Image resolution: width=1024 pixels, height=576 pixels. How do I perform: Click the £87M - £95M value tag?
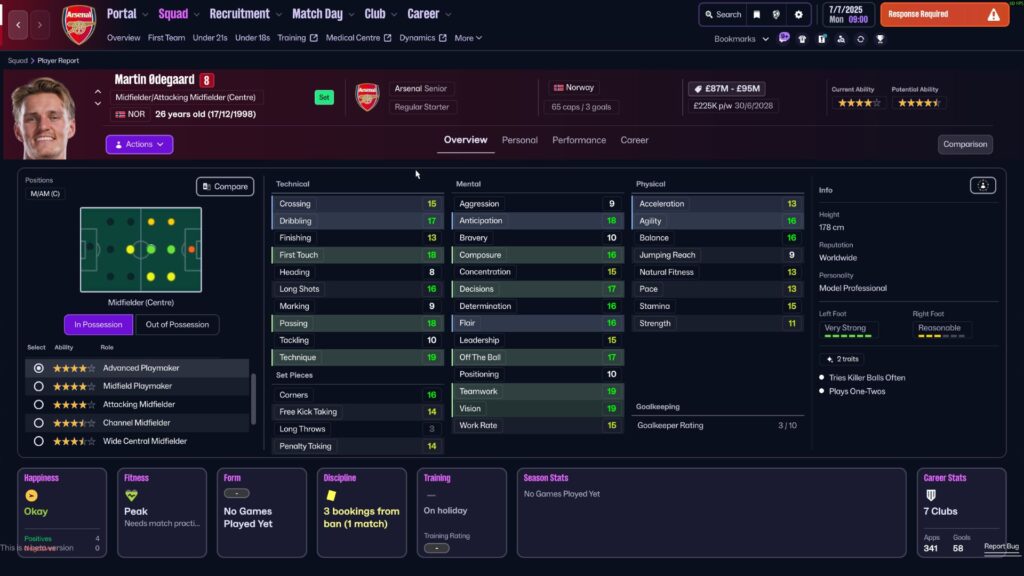click(x=727, y=89)
